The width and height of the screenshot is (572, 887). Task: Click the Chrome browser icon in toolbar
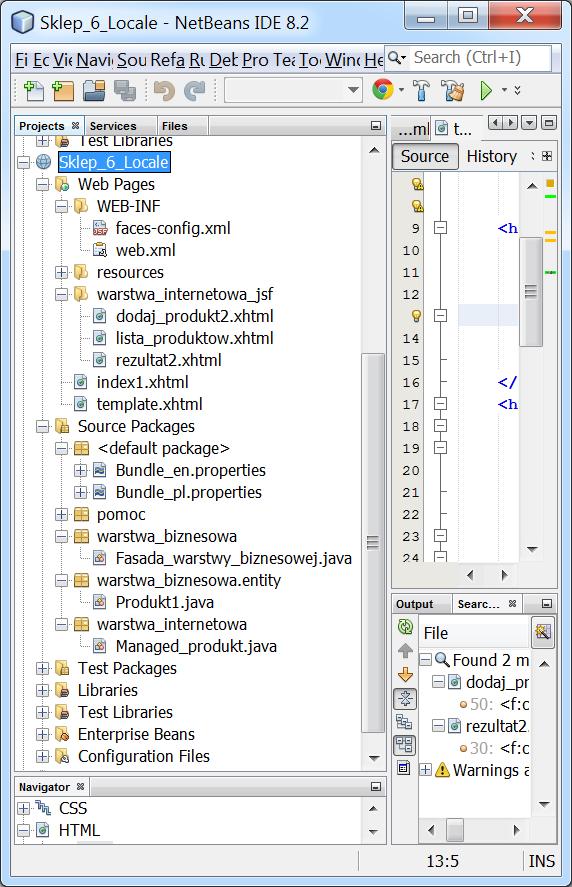click(382, 90)
